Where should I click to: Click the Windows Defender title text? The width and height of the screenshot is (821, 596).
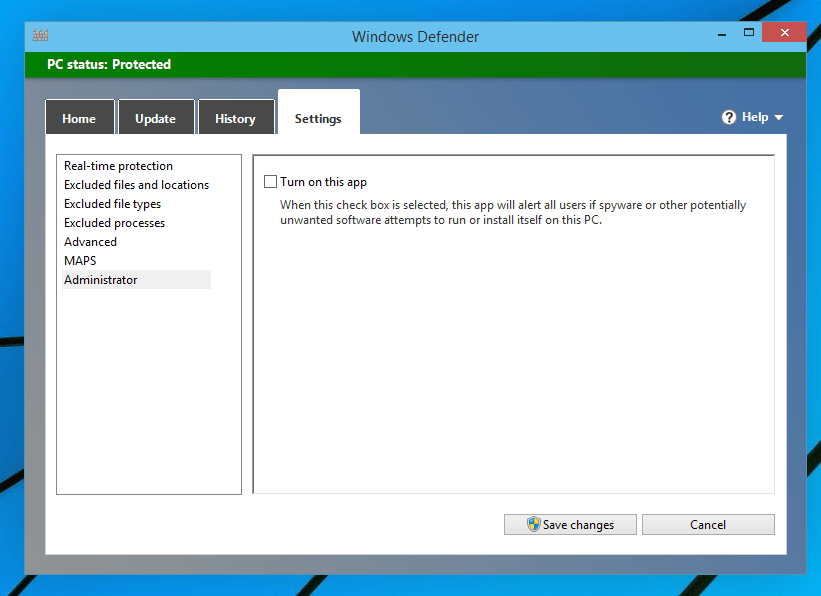point(415,37)
